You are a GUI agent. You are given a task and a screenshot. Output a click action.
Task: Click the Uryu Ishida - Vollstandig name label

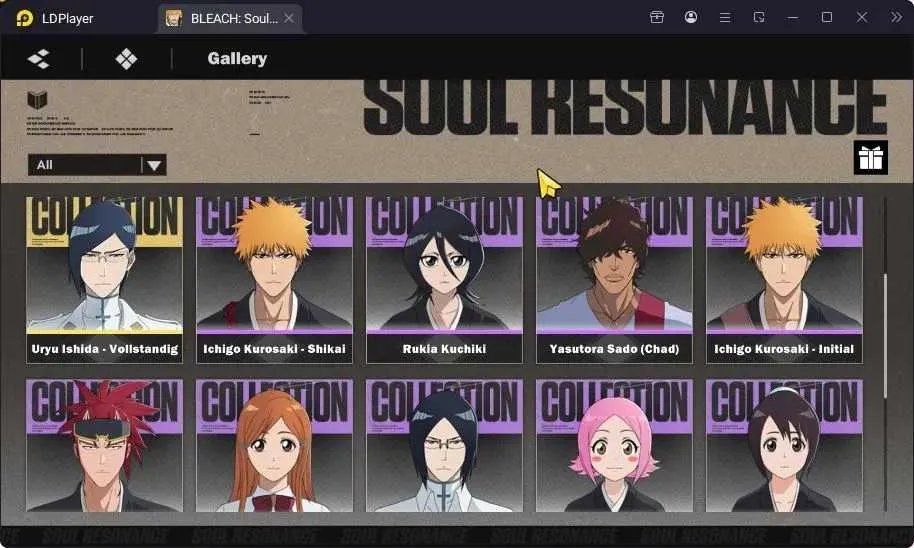(x=105, y=349)
